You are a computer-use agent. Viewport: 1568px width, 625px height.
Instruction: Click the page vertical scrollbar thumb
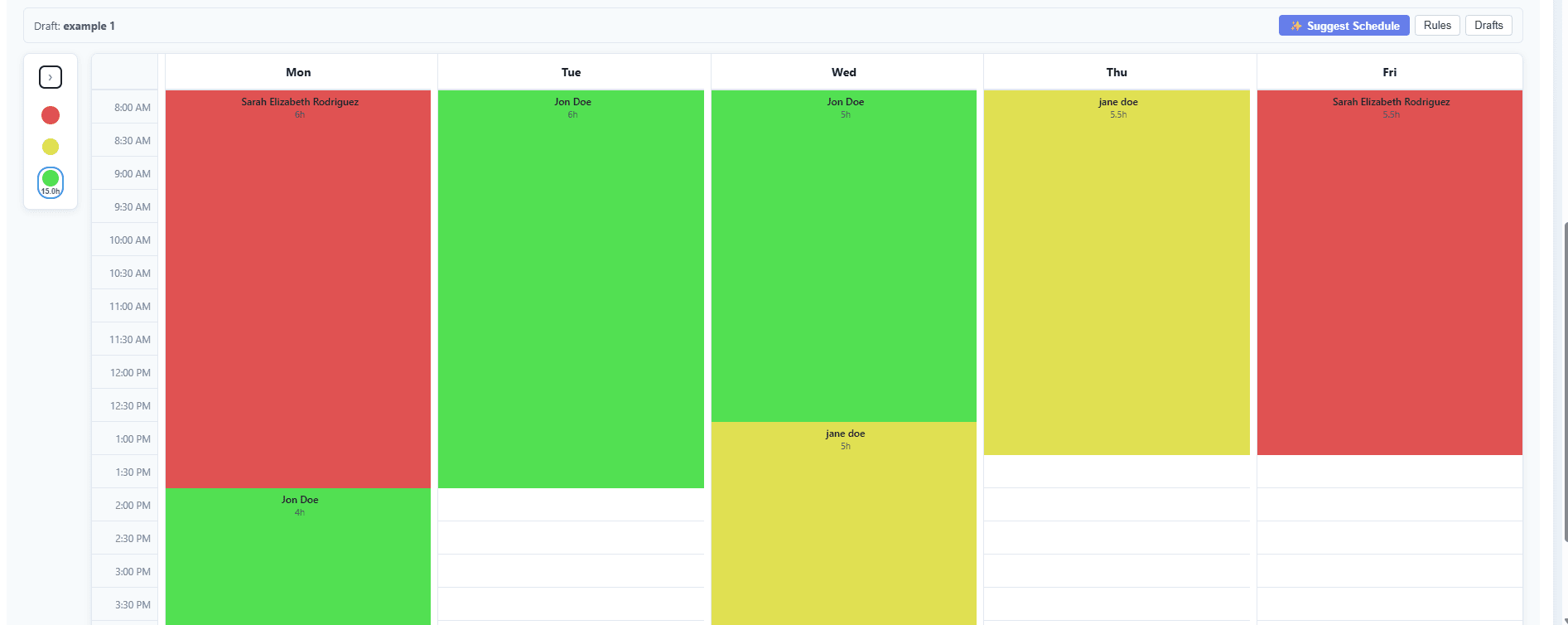(x=1565, y=381)
